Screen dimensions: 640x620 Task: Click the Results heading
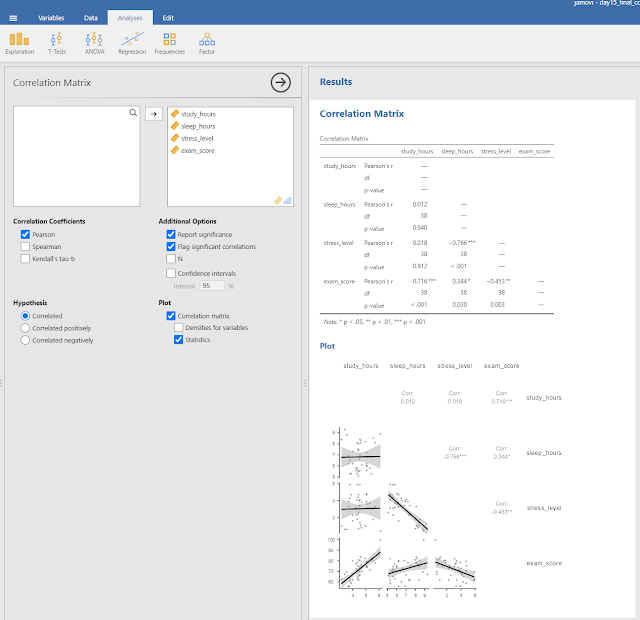(336, 82)
